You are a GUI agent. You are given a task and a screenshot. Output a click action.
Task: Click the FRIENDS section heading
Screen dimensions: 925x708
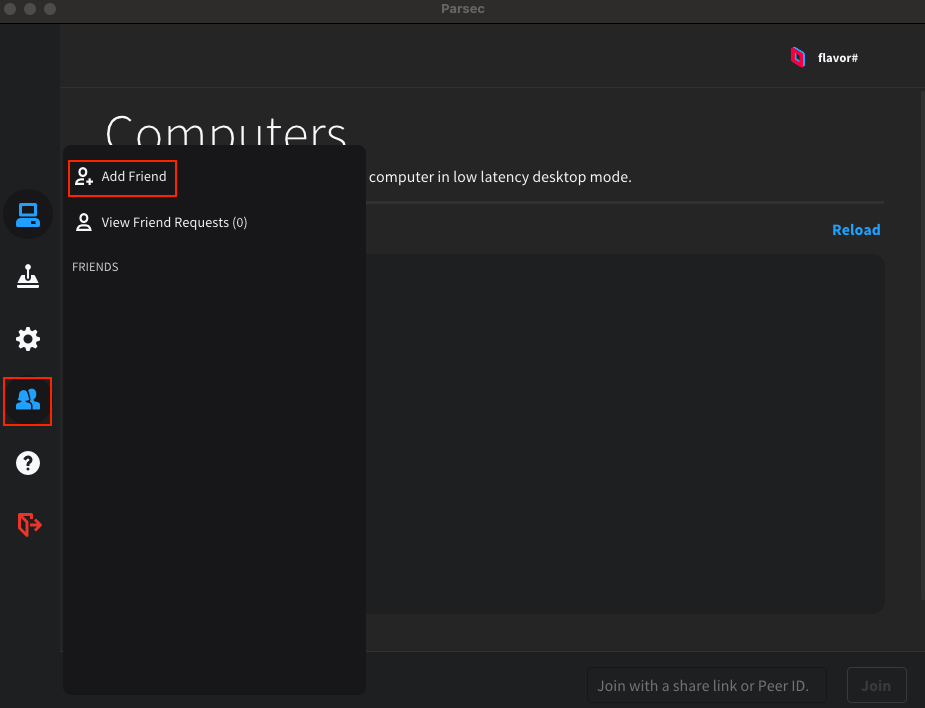tap(95, 267)
